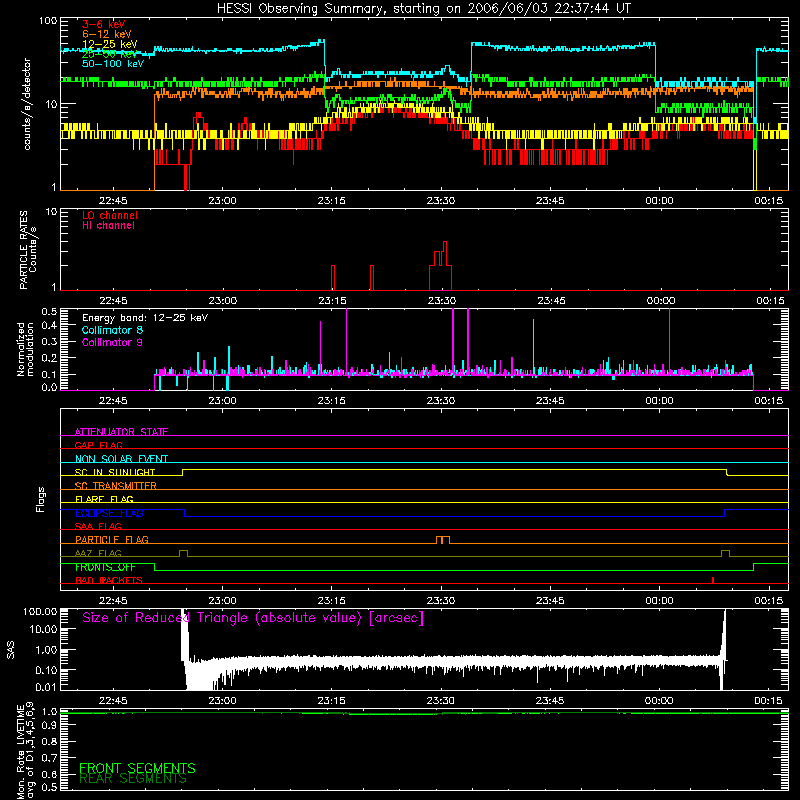Select the Collimator 9 legend entry
800x800 pixels.
click(x=112, y=342)
